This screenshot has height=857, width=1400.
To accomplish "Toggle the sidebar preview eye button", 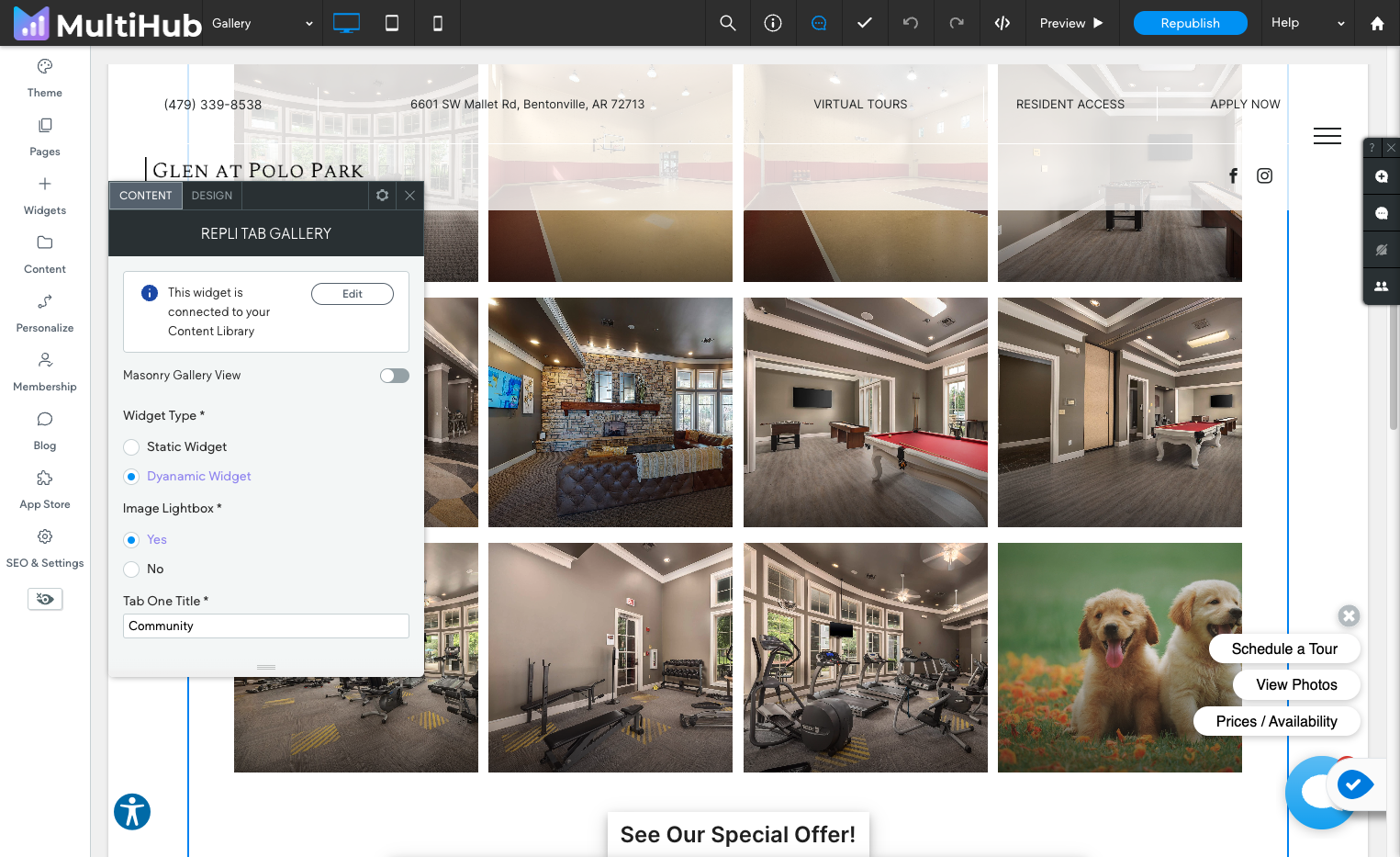I will [x=45, y=599].
